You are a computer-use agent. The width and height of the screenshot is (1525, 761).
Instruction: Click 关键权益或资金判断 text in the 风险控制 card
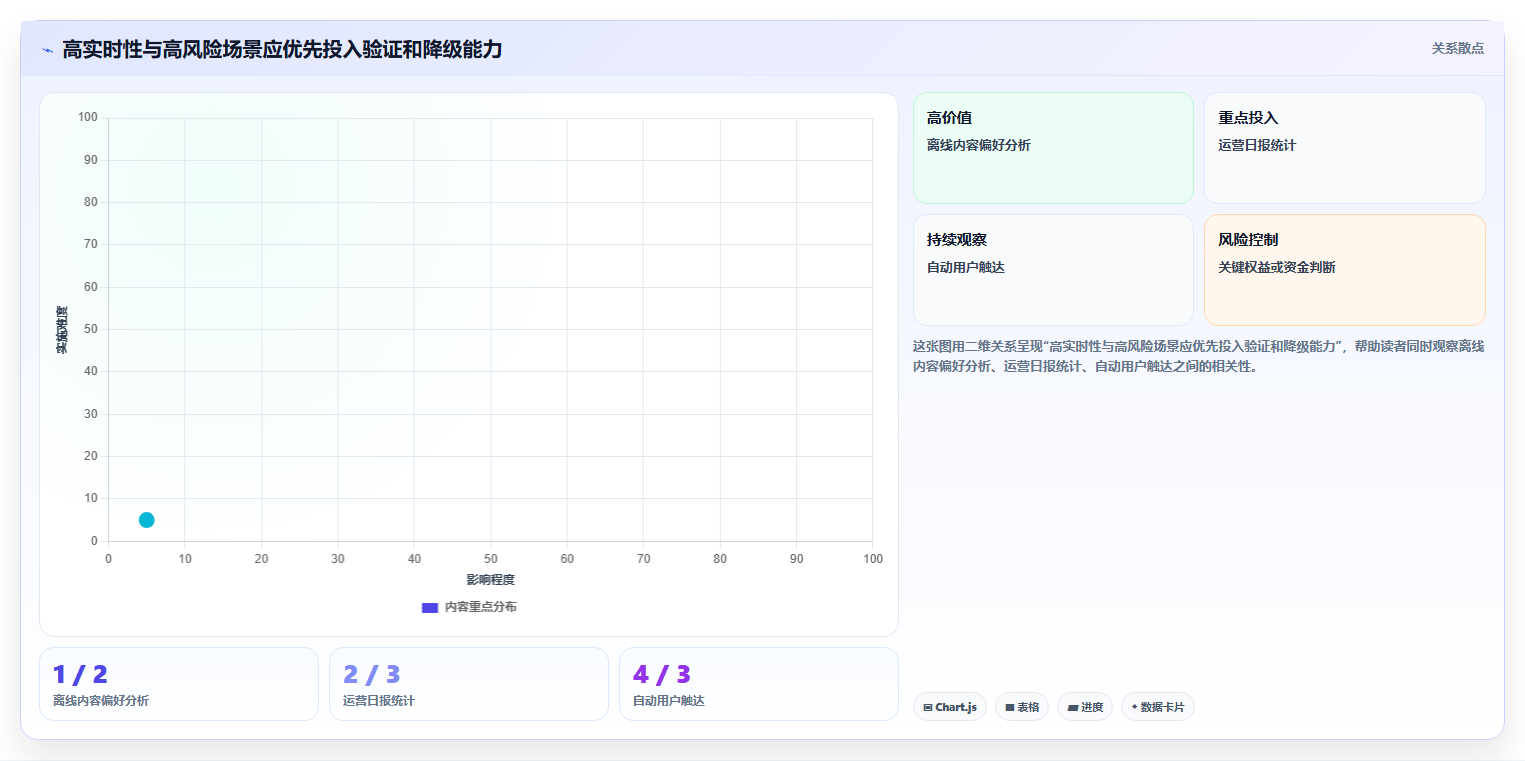(x=1277, y=267)
